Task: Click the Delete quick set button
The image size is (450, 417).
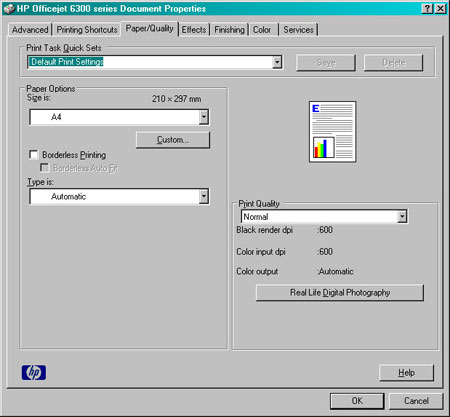Action: click(x=394, y=63)
